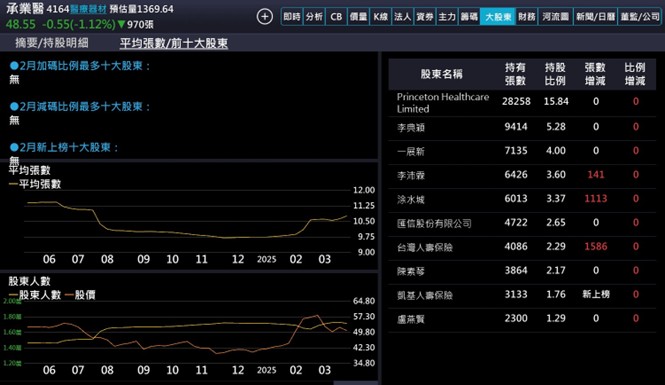This screenshot has height=385, width=665.
Task: Select shareholder row 李典穎
Action: pos(522,127)
